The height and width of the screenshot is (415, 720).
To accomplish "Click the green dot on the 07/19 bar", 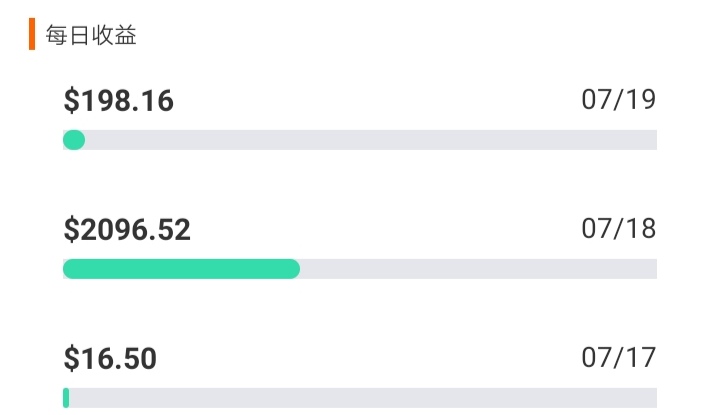I will [74, 140].
